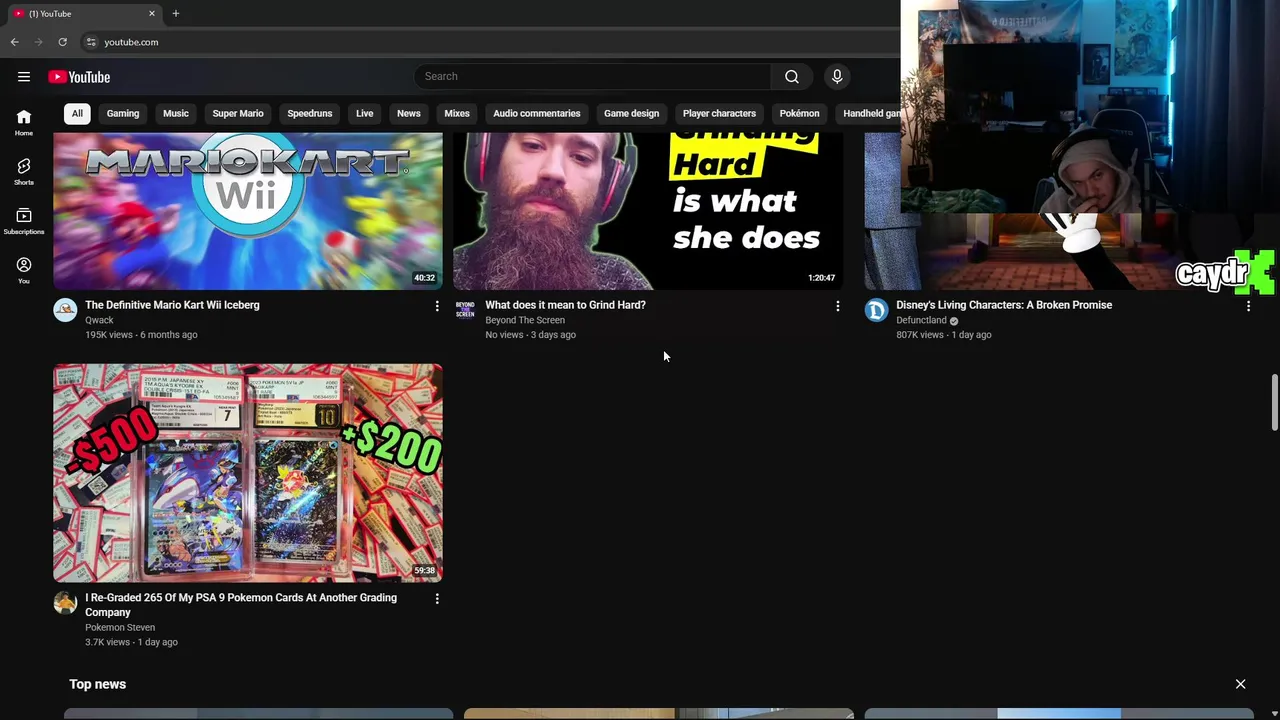Screen dimensions: 1280x720
Task: Select the Super Mario filter chip
Action: [238, 113]
